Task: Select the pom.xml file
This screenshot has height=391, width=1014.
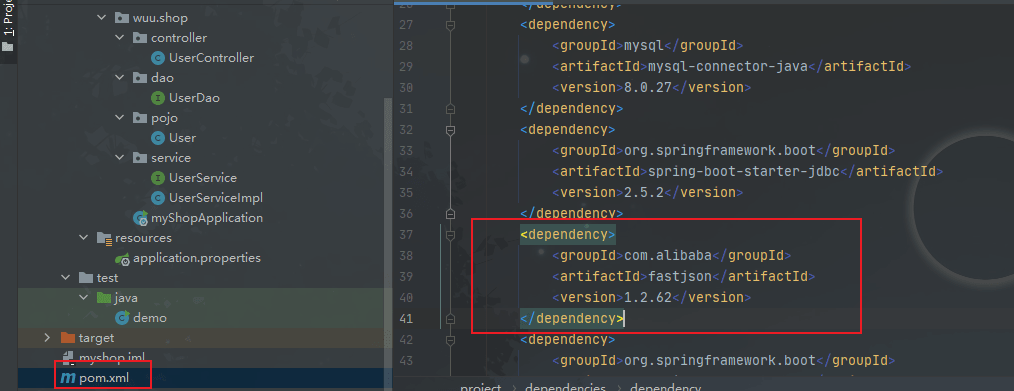Action: coord(104,378)
